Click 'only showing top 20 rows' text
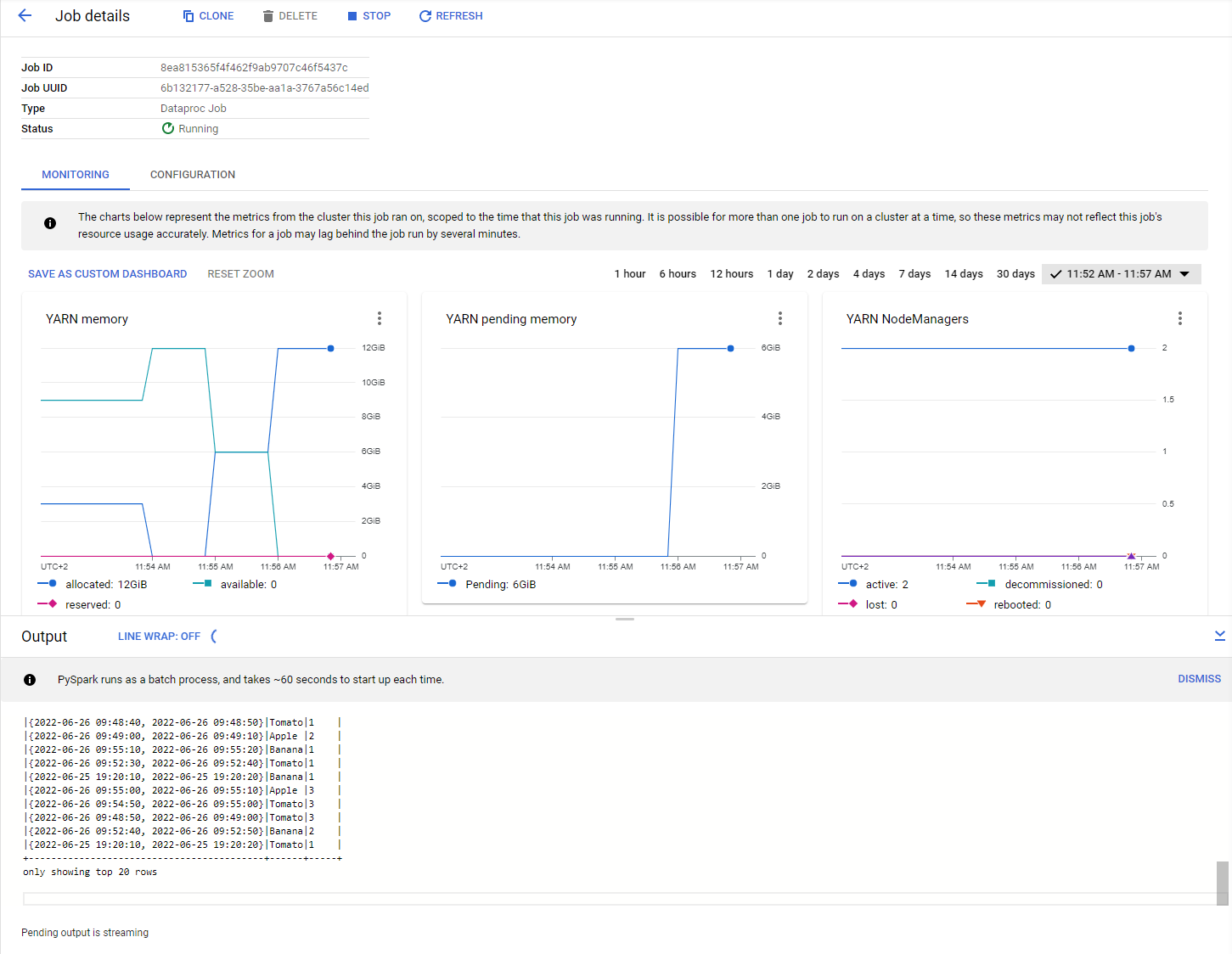 click(x=90, y=872)
